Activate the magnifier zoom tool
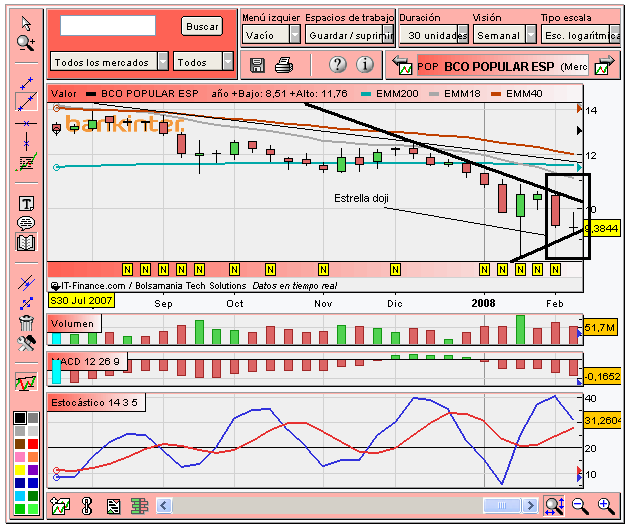The height and width of the screenshot is (527, 629). (26, 43)
